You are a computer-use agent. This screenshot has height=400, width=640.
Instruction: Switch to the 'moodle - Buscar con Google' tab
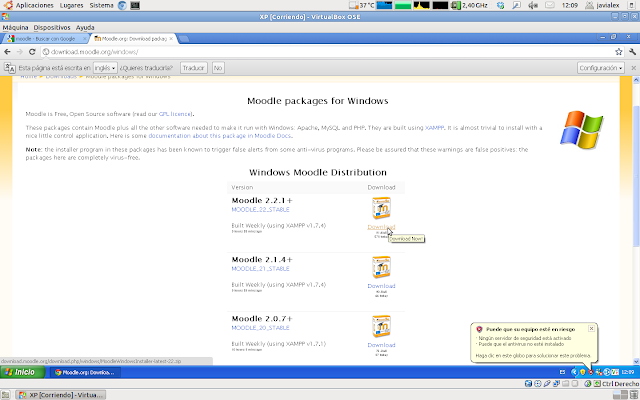pos(45,39)
